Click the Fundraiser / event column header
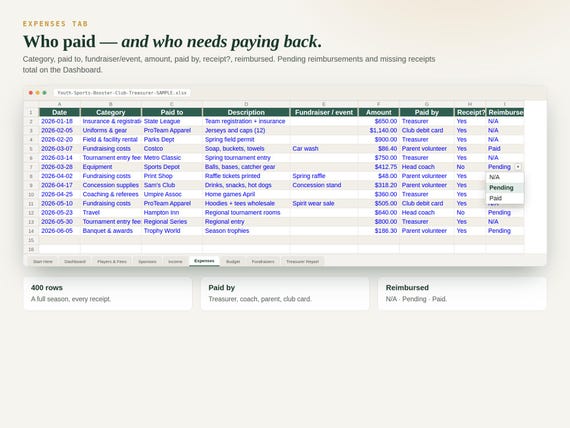 tap(324, 112)
